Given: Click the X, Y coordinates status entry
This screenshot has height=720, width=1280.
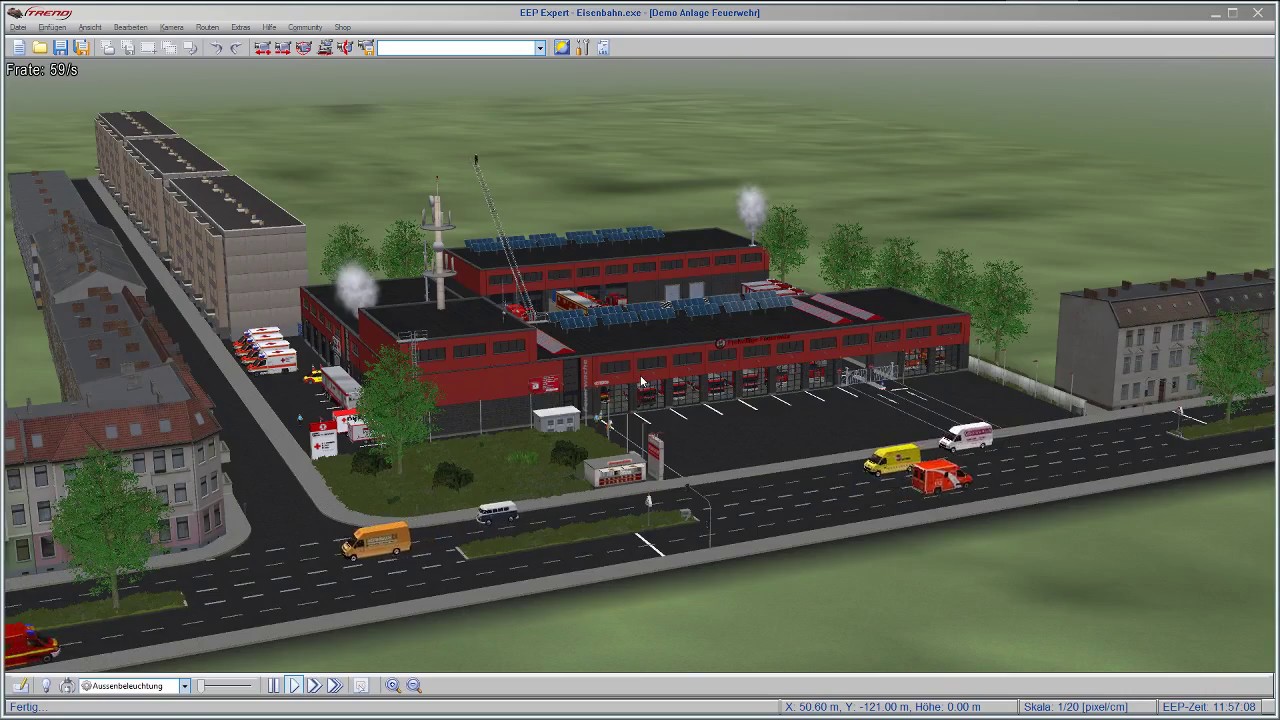Looking at the screenshot, I should coord(882,707).
